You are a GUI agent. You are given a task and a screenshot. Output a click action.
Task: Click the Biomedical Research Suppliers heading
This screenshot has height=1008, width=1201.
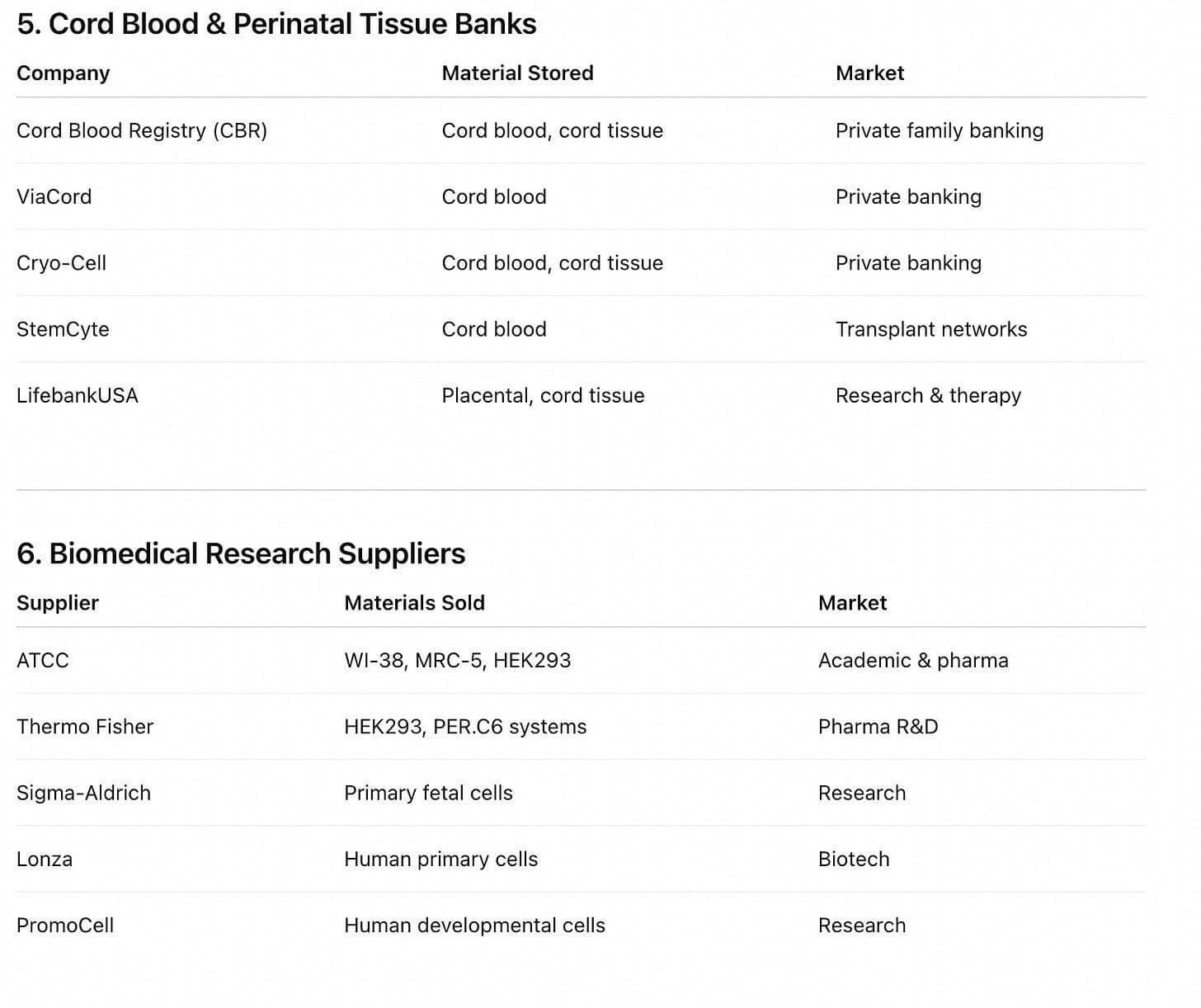241,553
